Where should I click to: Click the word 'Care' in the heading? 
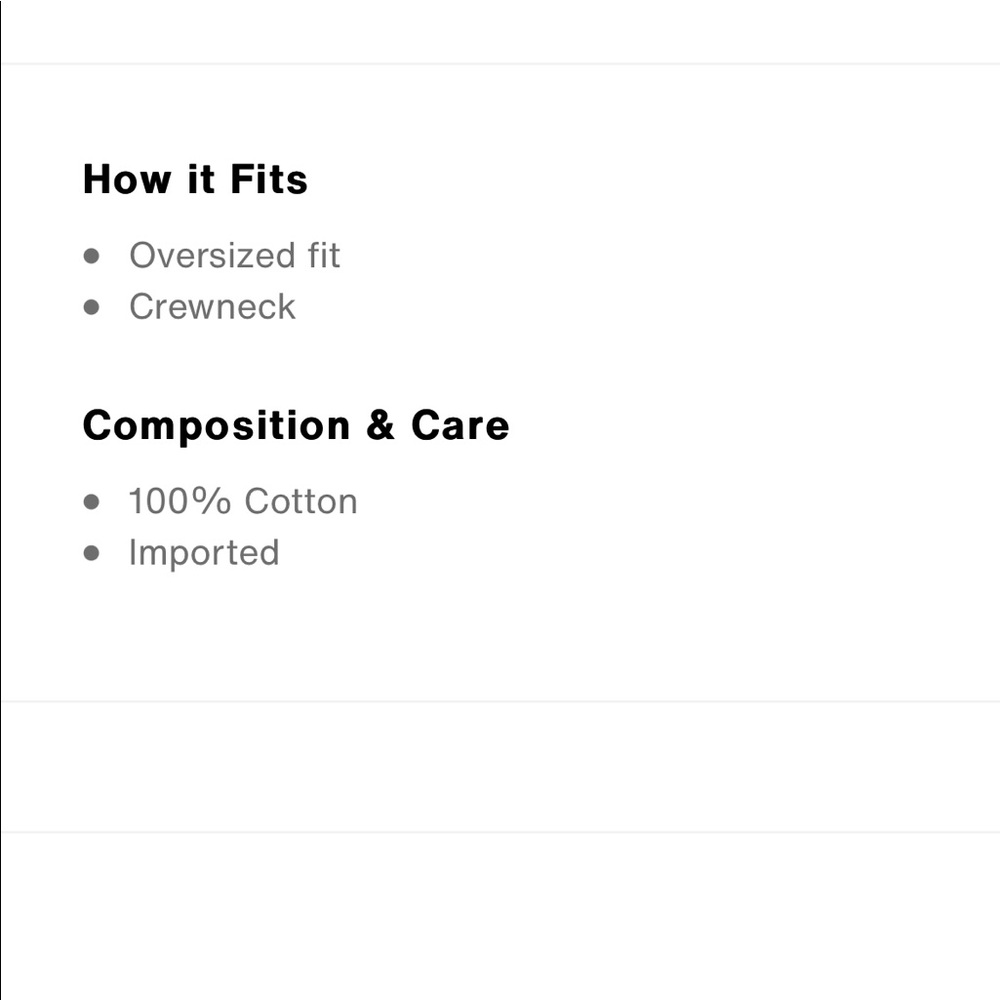click(x=460, y=426)
